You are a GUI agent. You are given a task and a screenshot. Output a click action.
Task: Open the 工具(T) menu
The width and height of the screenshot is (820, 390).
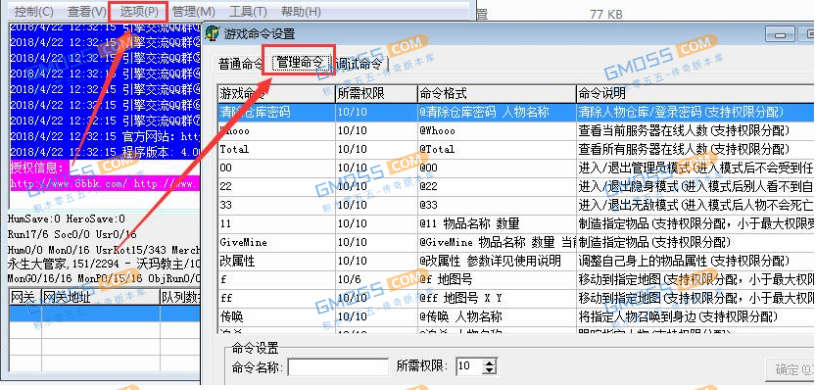pos(248,11)
